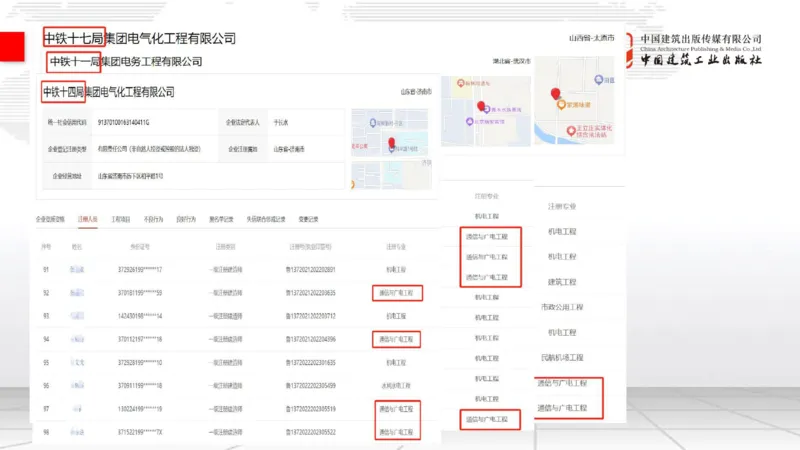Click 民航机场工程 in the Taiyuan company list

(x=562, y=358)
